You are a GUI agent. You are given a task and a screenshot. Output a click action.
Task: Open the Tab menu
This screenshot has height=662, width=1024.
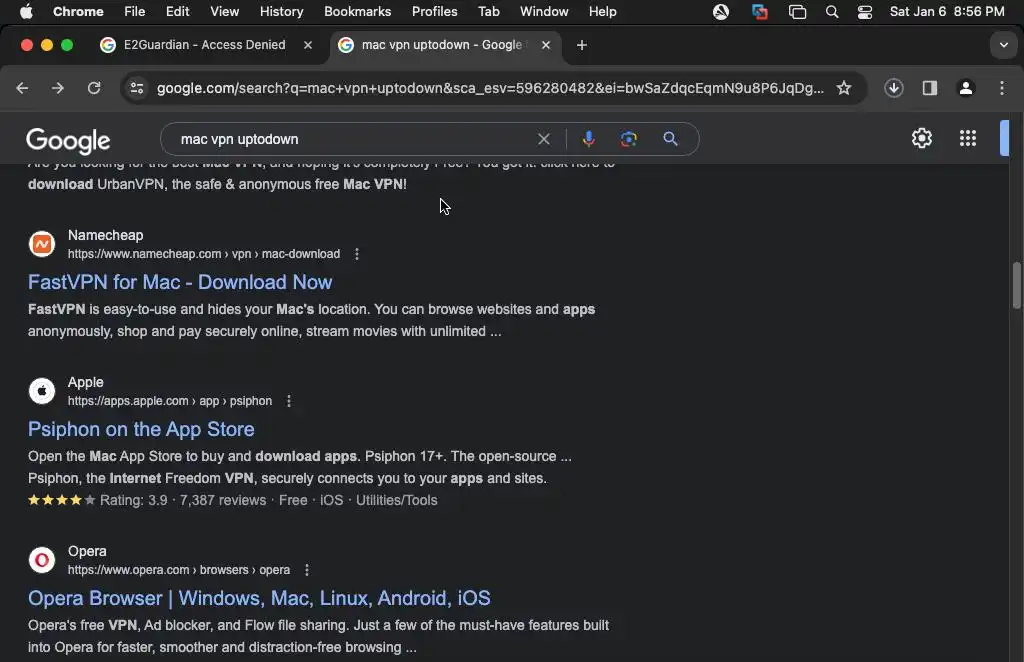(x=488, y=11)
